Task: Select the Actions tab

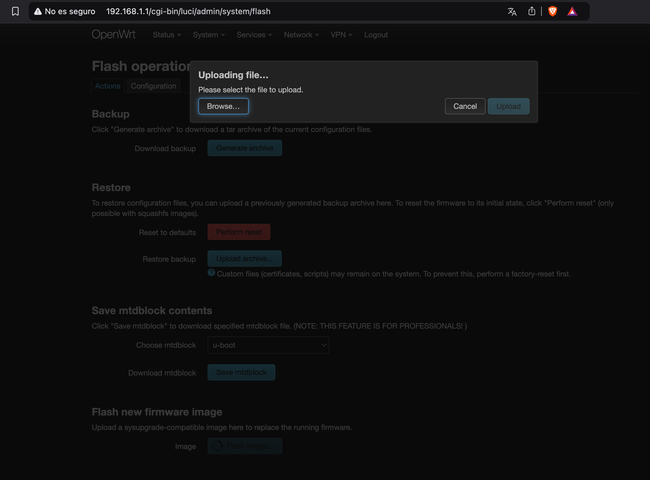Action: (107, 87)
